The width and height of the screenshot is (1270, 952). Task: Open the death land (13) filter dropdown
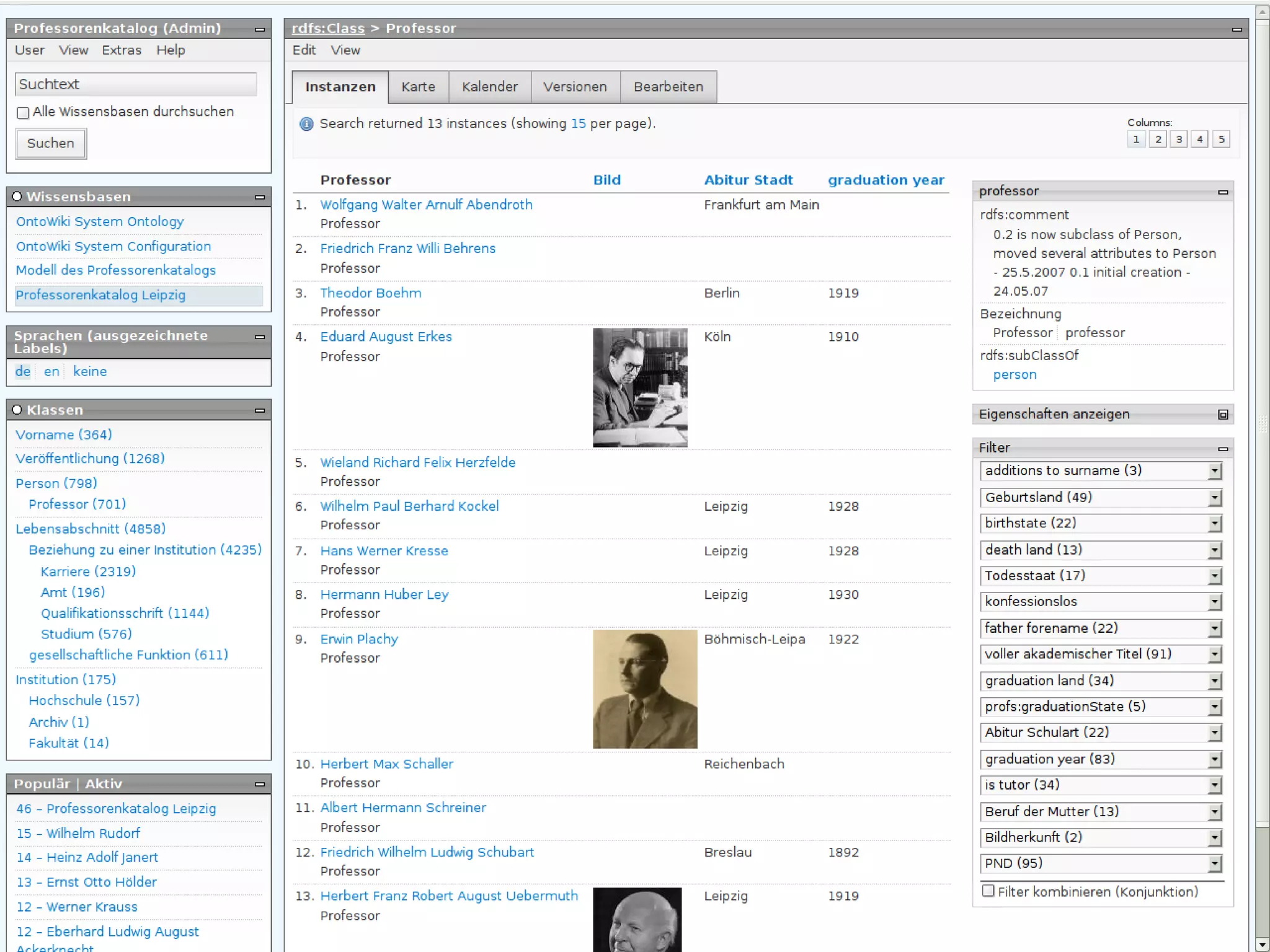(x=1101, y=550)
